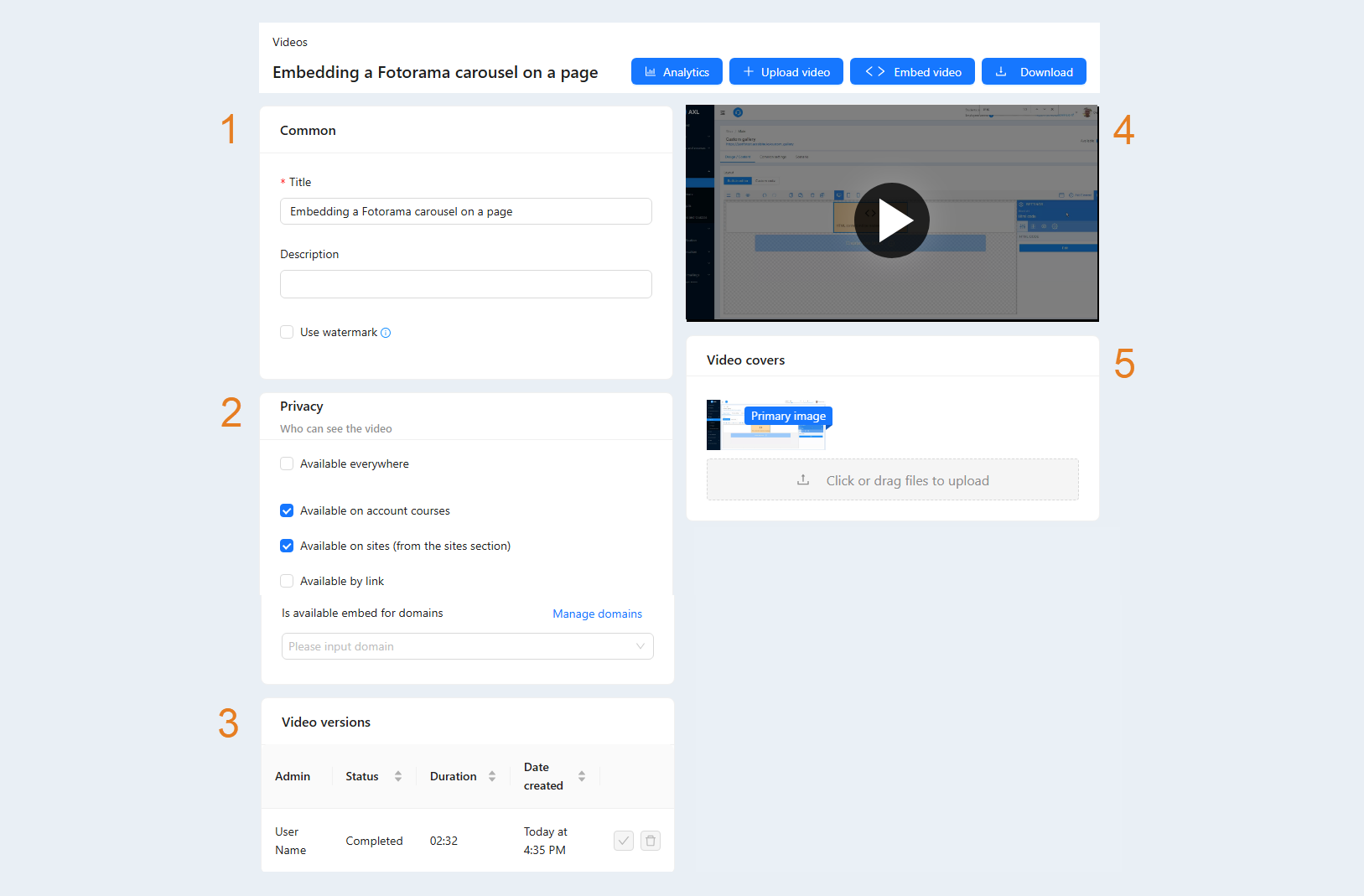The image size is (1364, 896).
Task: Click the Today at 4:35 PM date
Action: click(x=546, y=841)
